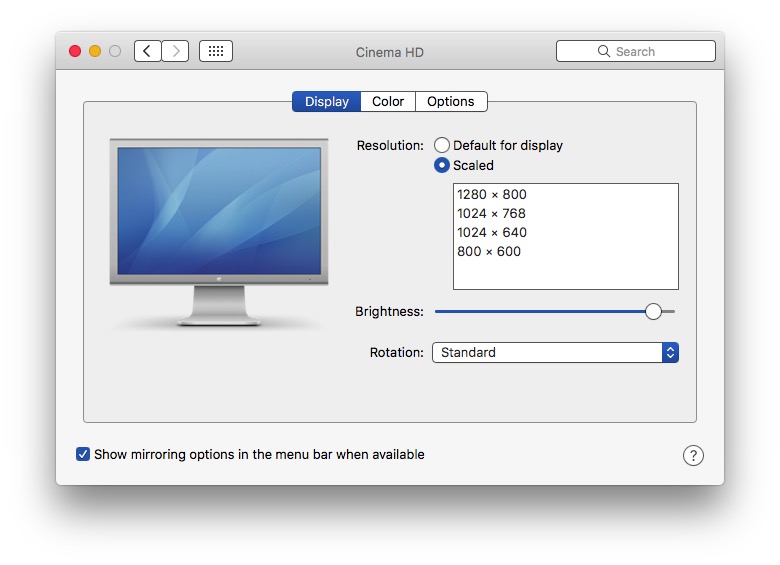780x565 pixels.
Task: Choose 1024 × 640 resolution
Action: 566,232
